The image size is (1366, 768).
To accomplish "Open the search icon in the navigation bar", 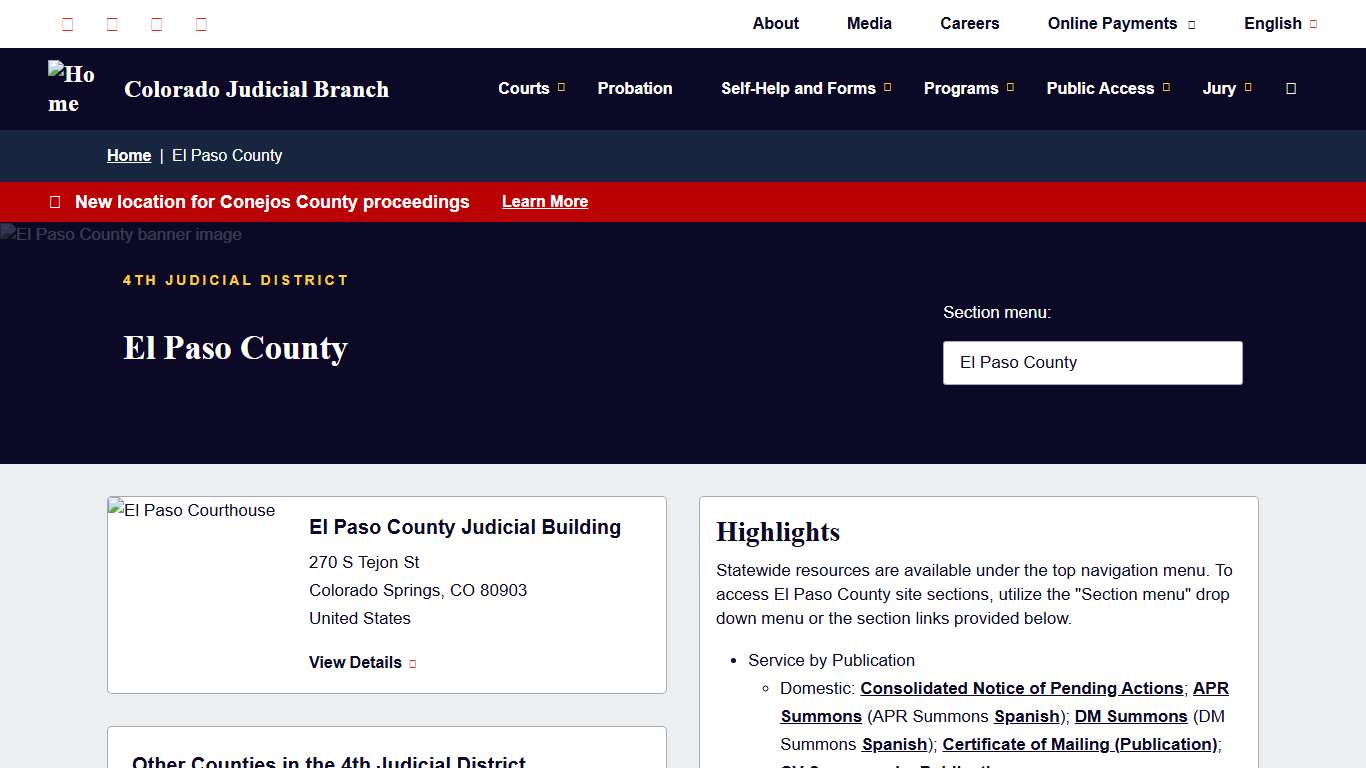I will point(1291,89).
